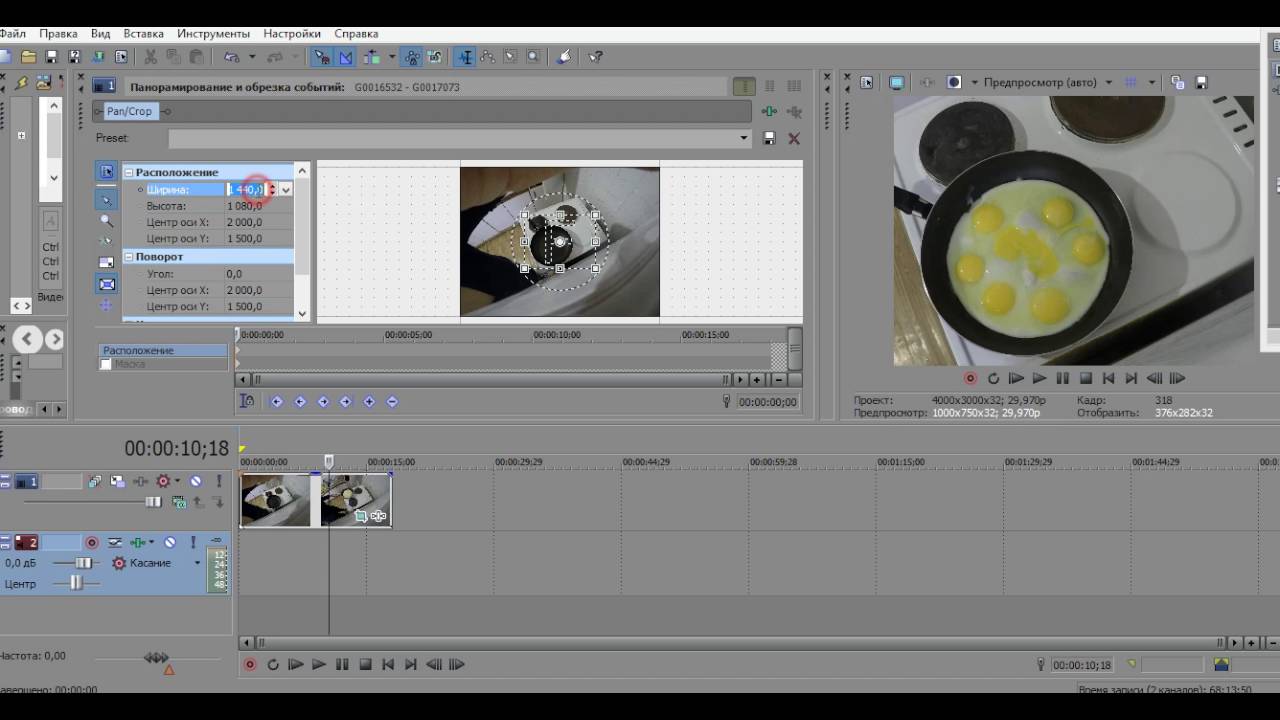Stop playback in the video preview window
Screen dimensions: 1280x720
1085,378
